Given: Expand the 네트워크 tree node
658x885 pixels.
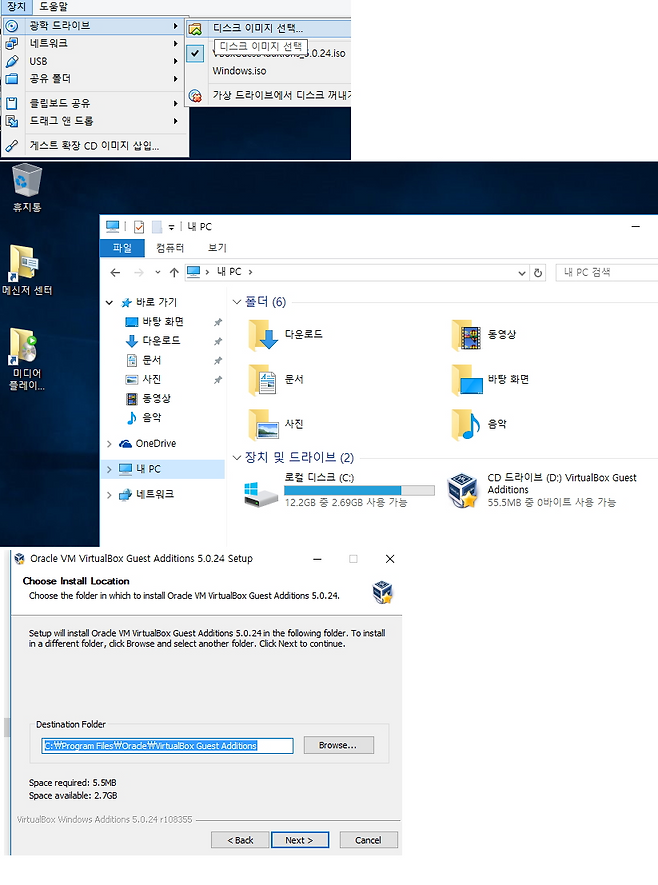Looking at the screenshot, I should click(109, 495).
